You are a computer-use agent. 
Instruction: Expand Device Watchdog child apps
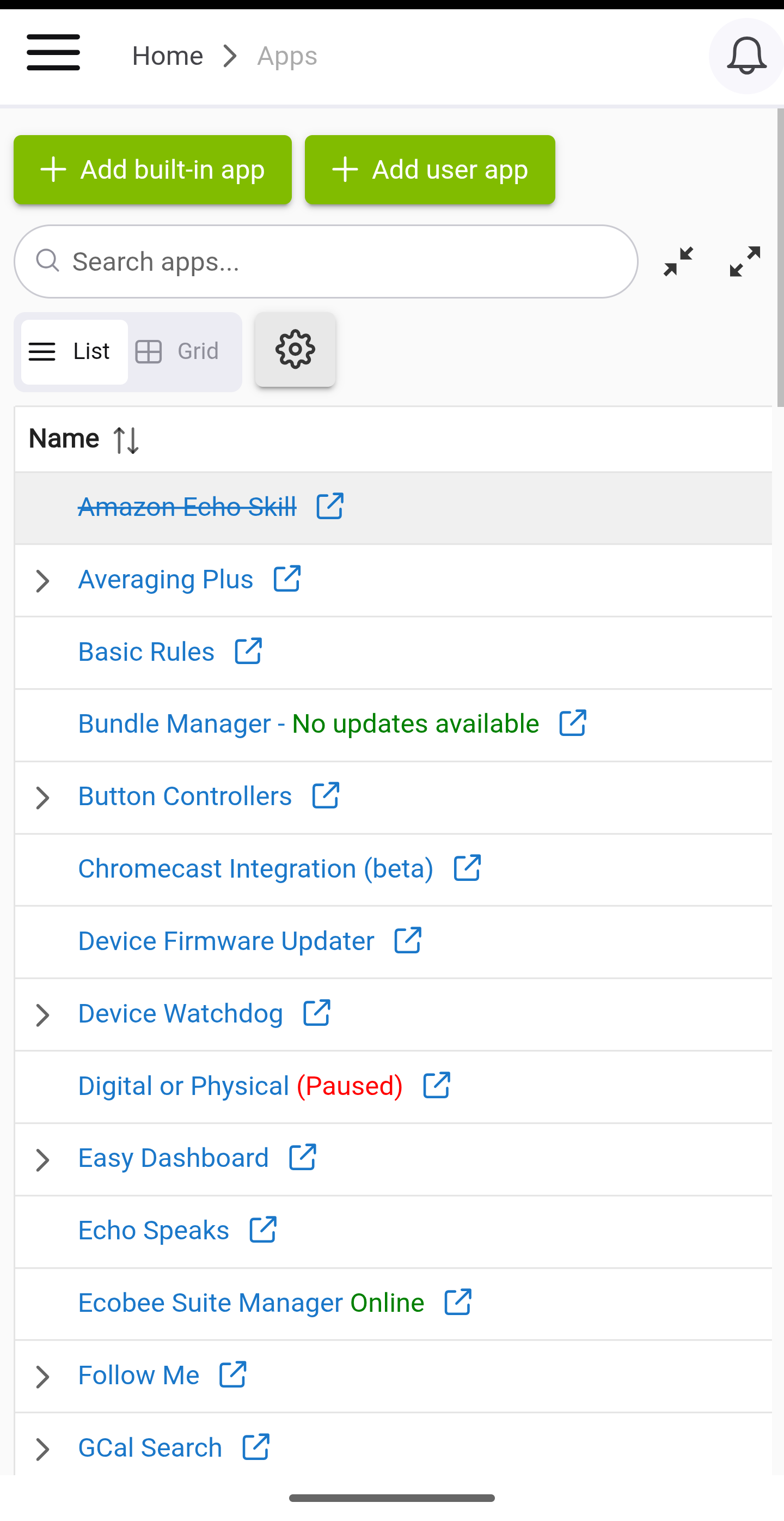coord(42,1015)
